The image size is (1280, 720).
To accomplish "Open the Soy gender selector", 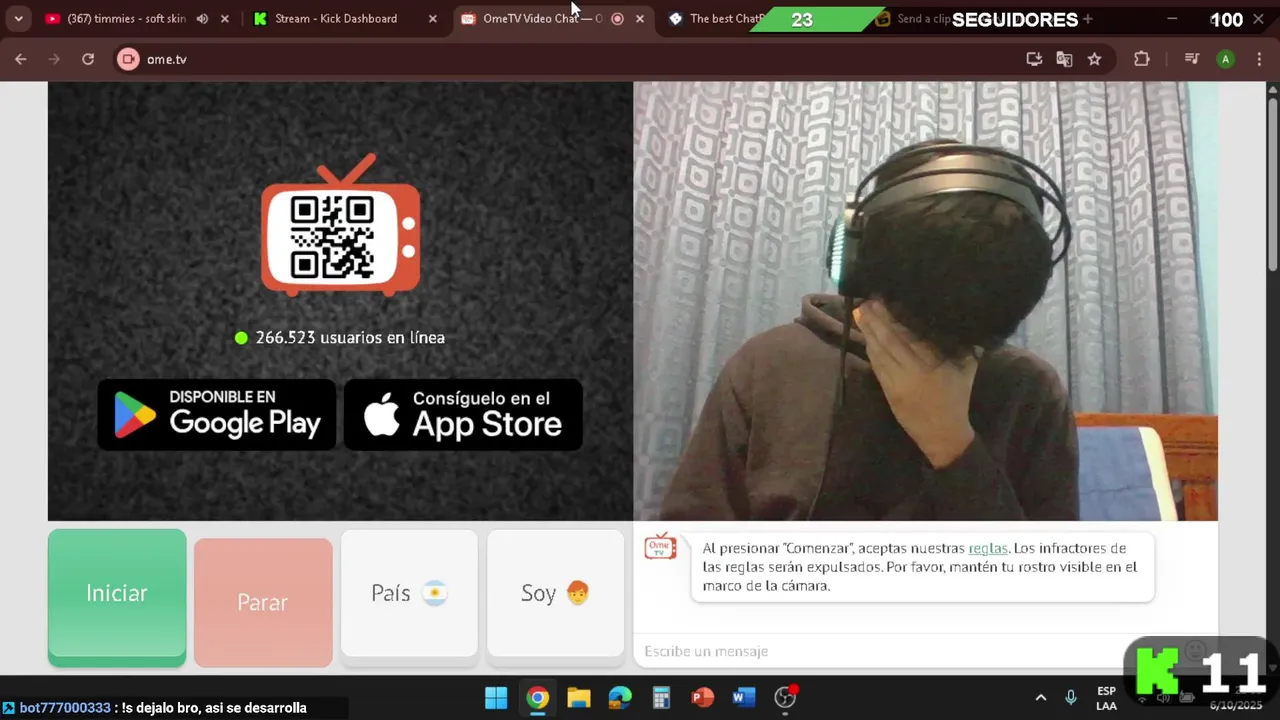I will tap(555, 594).
